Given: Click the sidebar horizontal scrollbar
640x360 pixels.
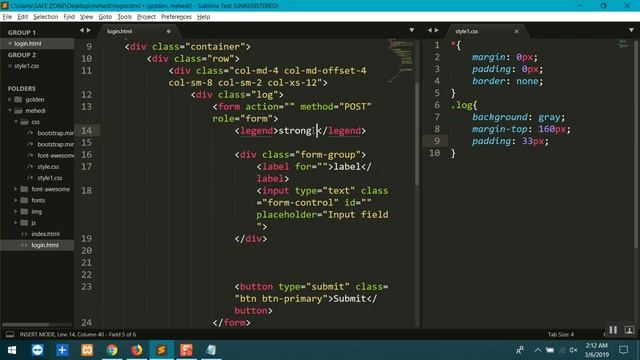Looking at the screenshot, I should click(x=25, y=324).
